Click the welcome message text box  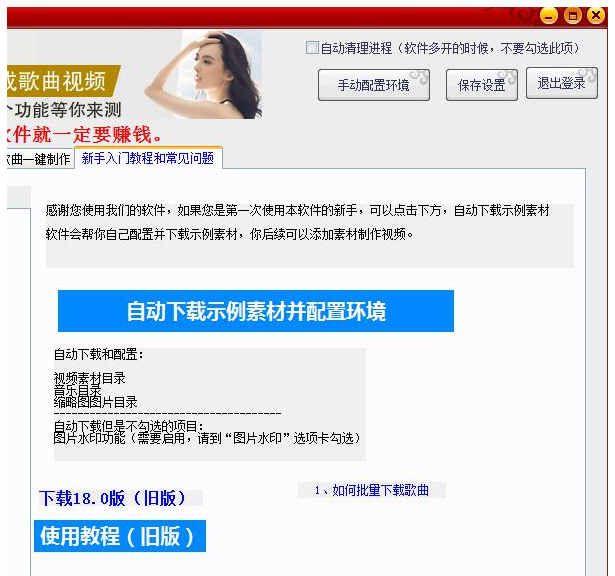coord(309,235)
